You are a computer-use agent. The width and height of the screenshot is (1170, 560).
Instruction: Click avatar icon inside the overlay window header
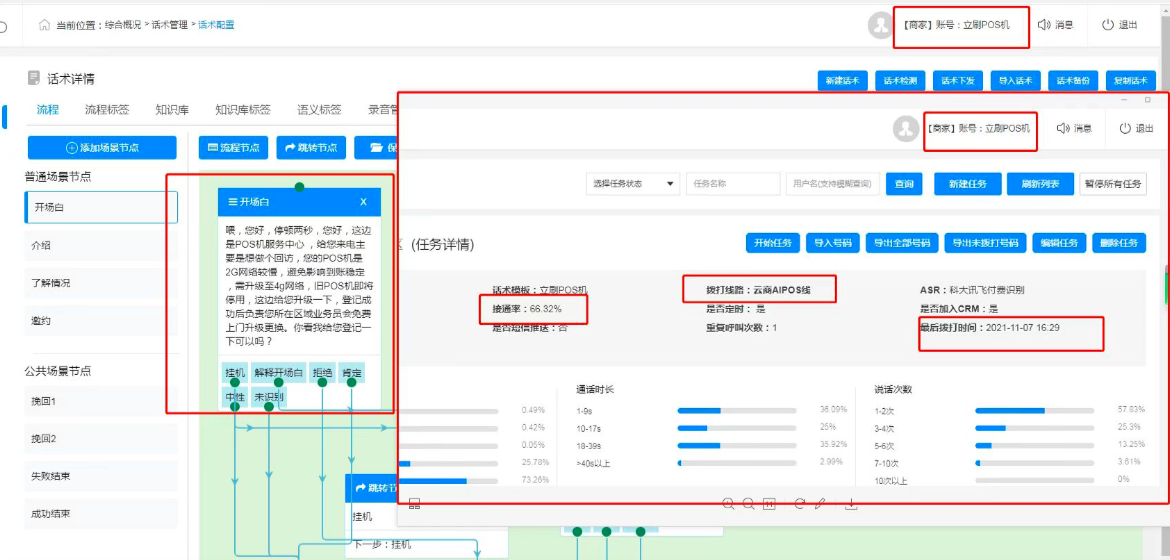906,129
